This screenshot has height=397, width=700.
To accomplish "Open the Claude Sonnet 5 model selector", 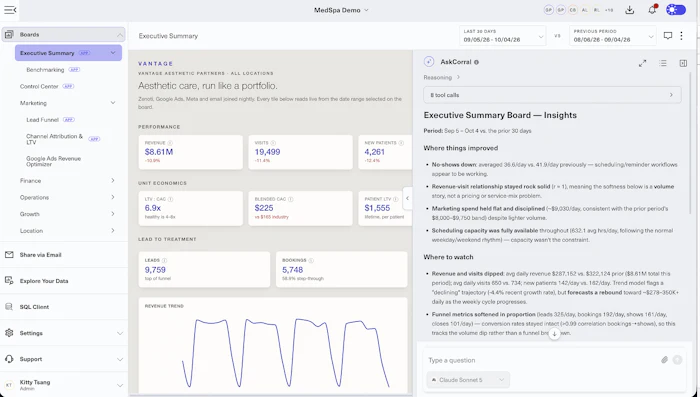I will tap(468, 380).
